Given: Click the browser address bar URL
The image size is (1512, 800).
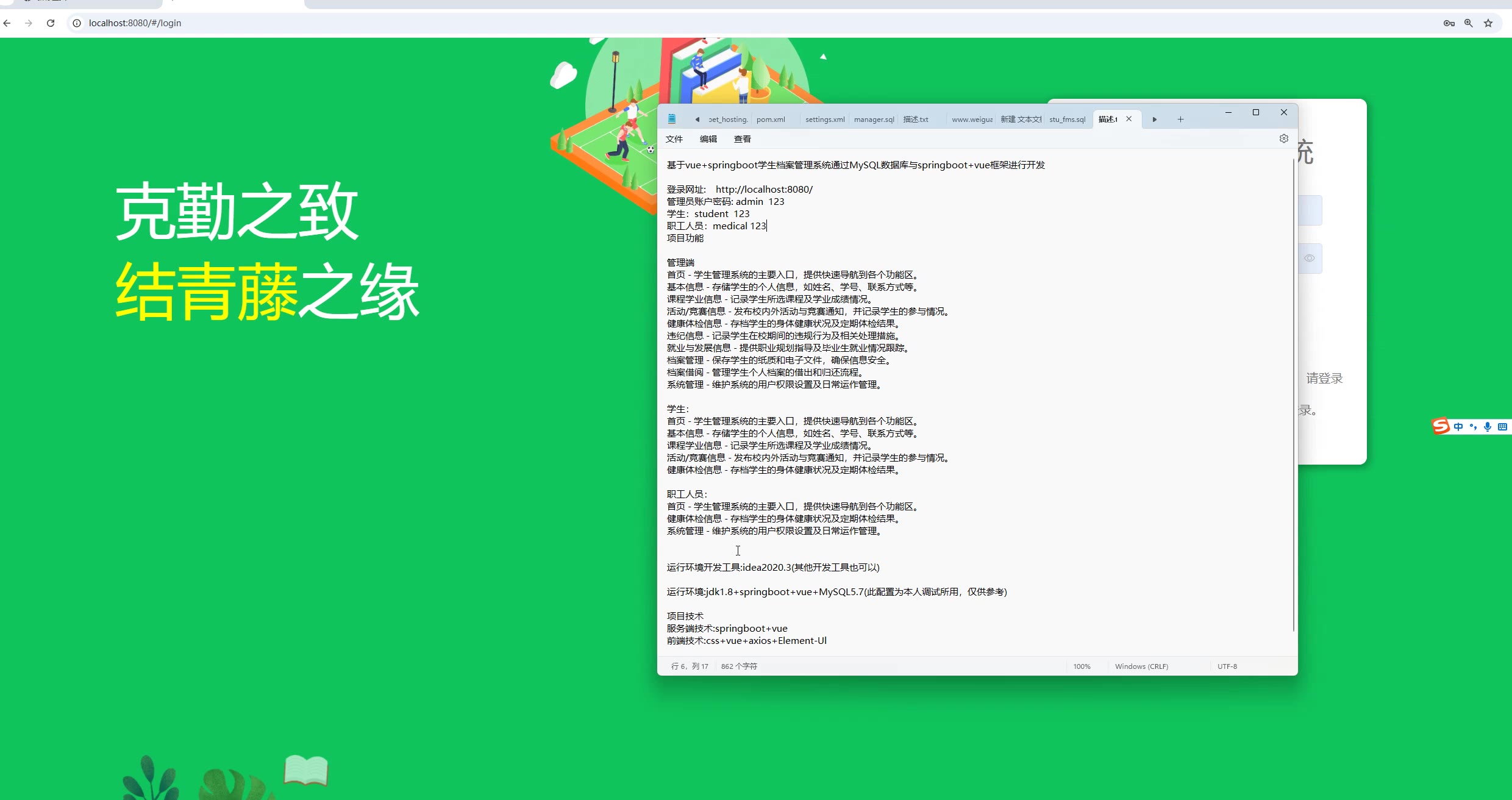Looking at the screenshot, I should click(135, 23).
